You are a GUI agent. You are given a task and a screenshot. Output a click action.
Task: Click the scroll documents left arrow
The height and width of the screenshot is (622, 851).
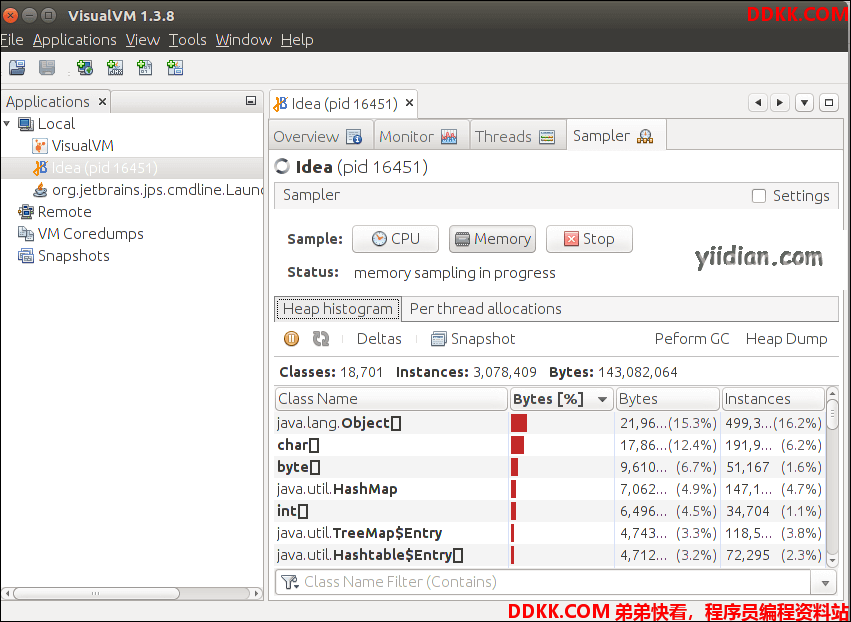pyautogui.click(x=758, y=103)
